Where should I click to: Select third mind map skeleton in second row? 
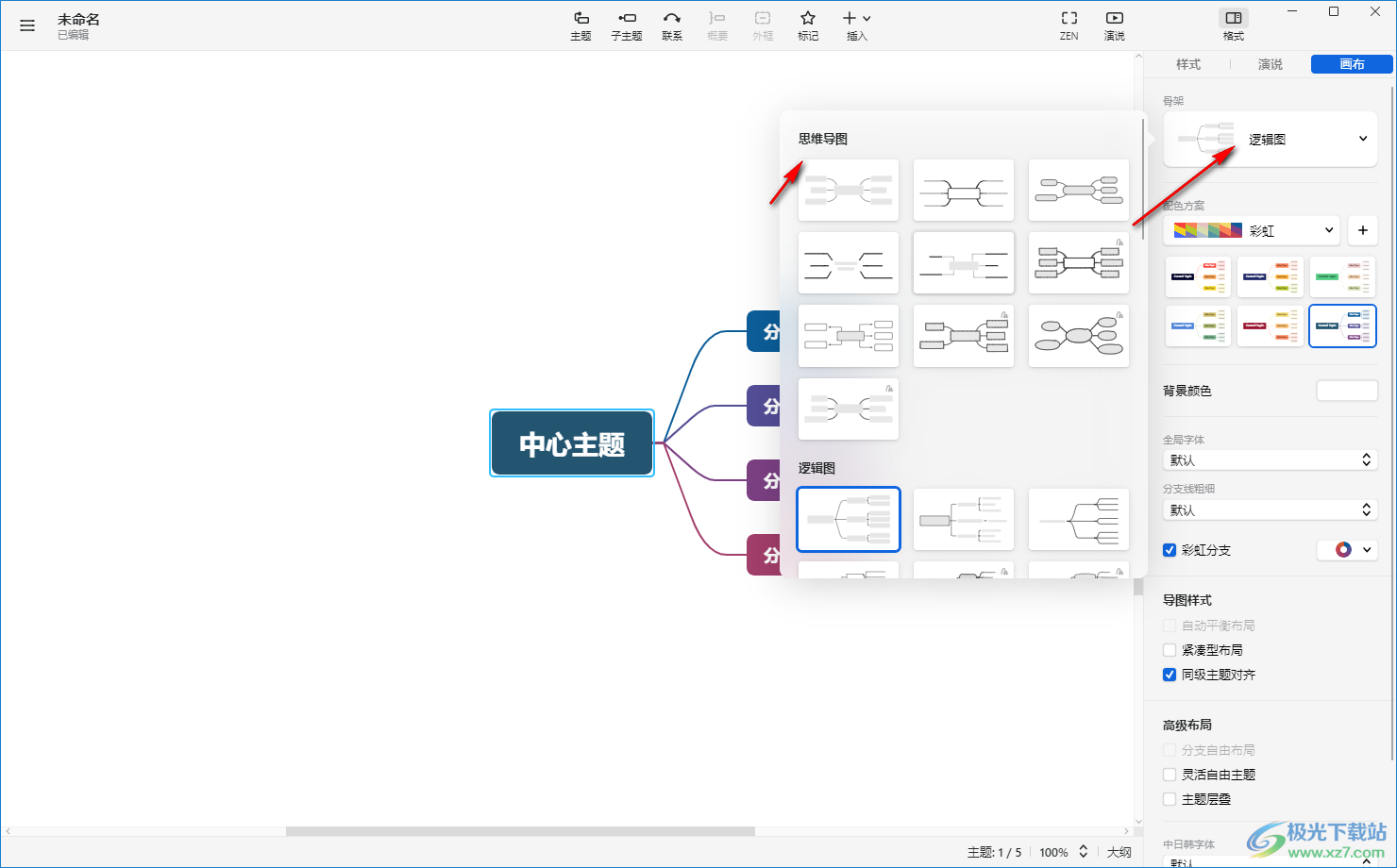coord(1079,263)
